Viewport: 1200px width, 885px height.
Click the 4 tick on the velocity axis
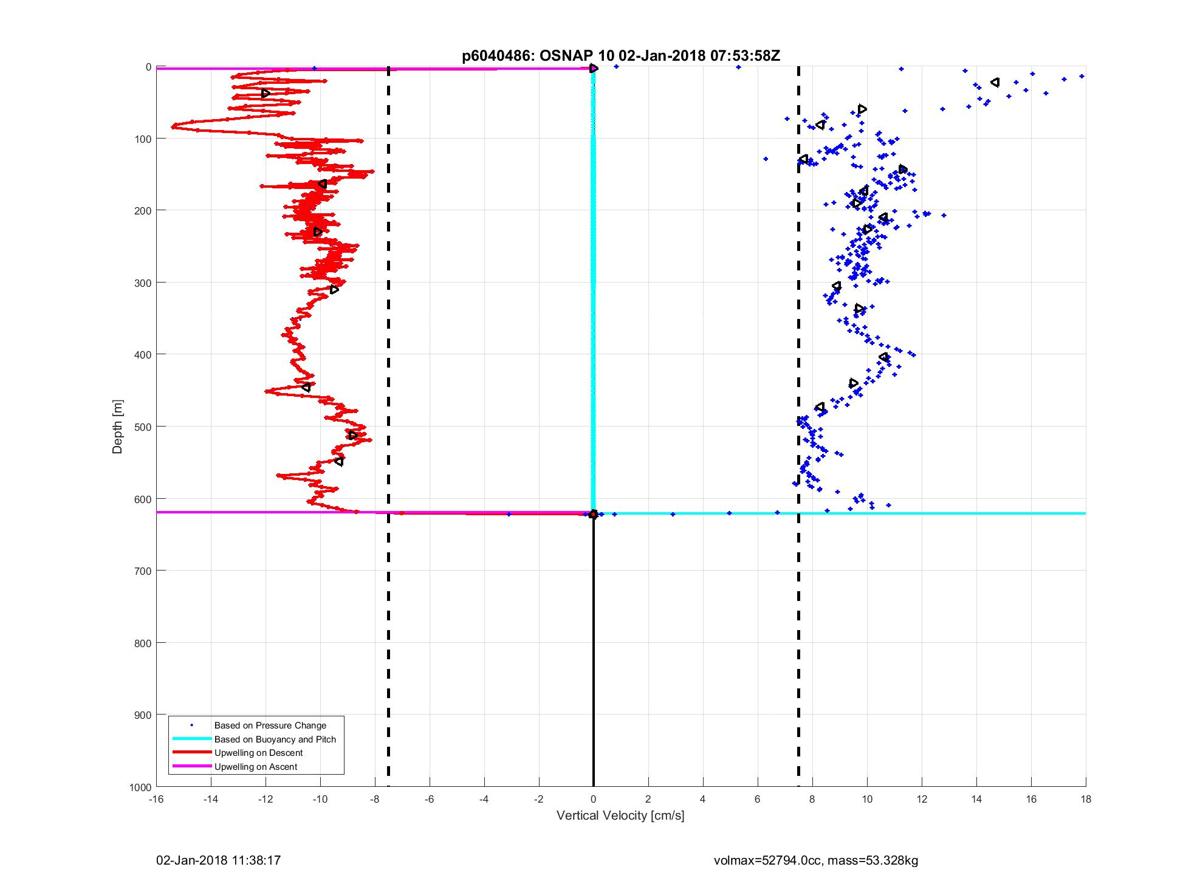pos(703,799)
